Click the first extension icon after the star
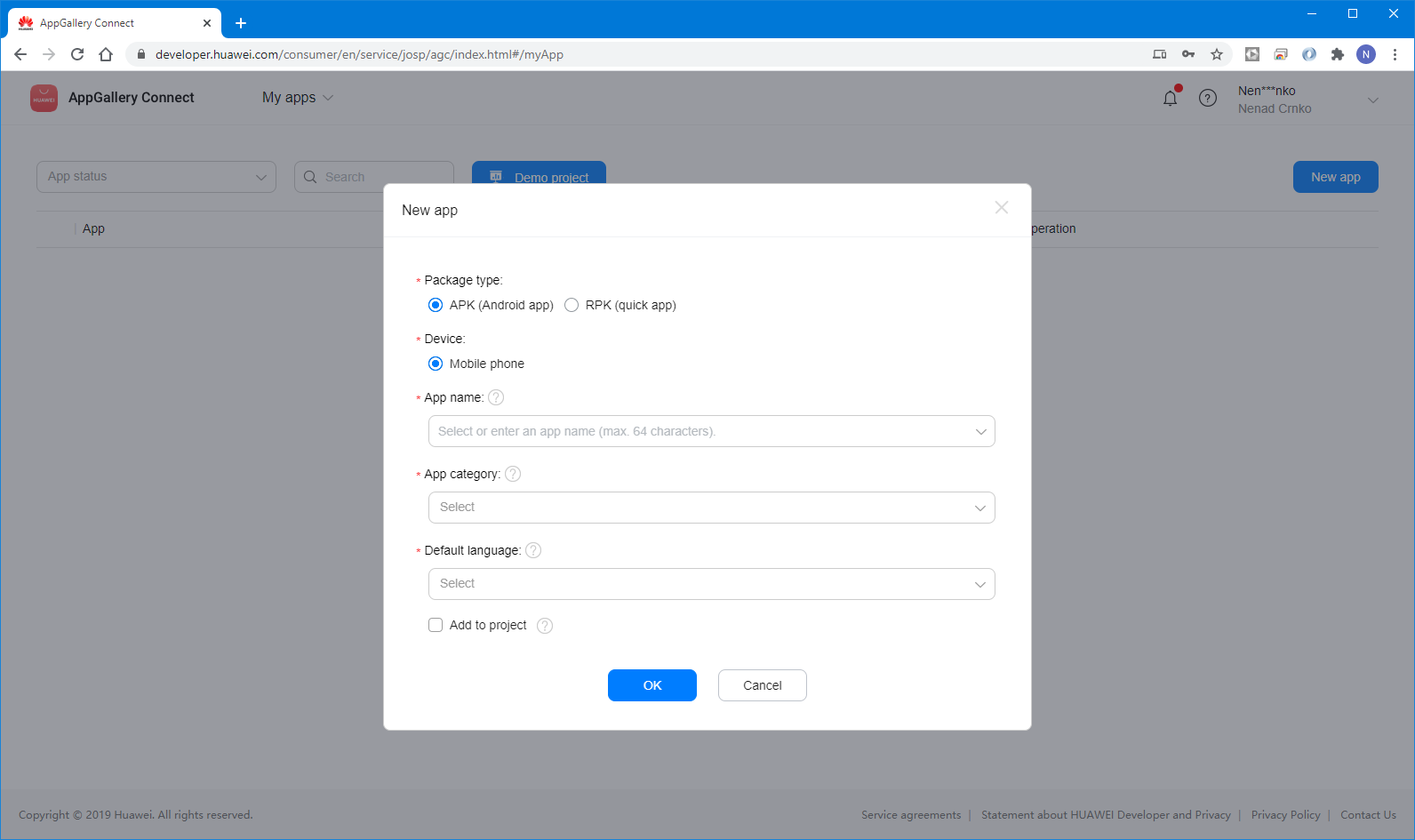The width and height of the screenshot is (1415, 840). [1252, 54]
